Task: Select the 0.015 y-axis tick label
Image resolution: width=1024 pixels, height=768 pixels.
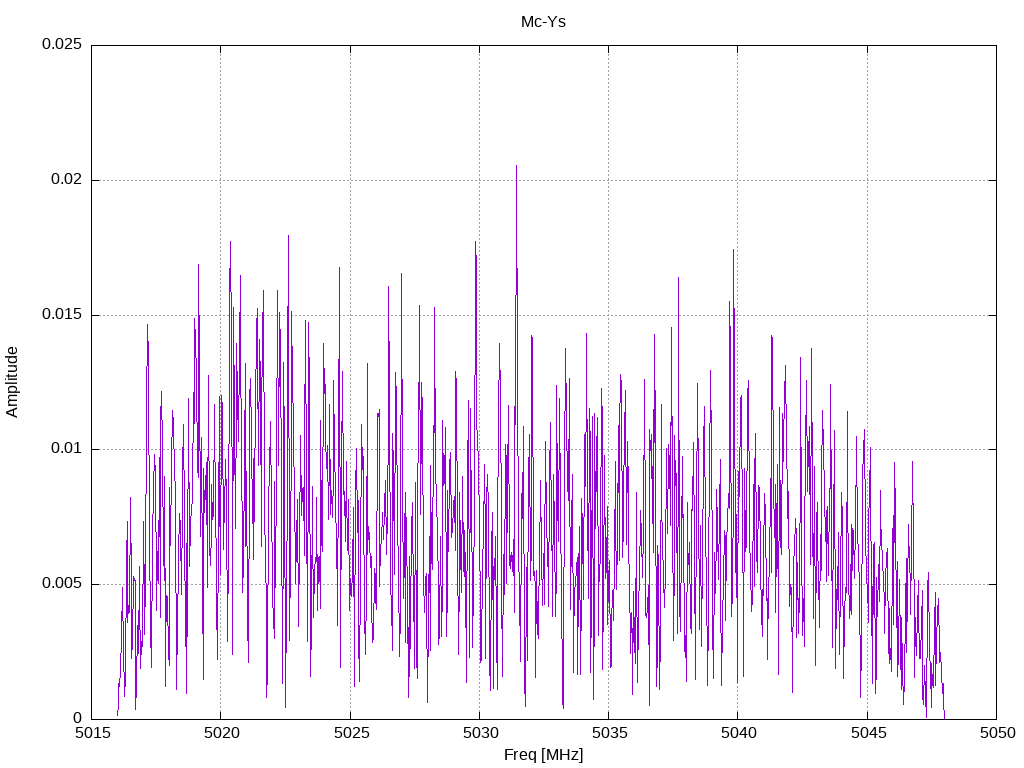Action: pos(62,314)
